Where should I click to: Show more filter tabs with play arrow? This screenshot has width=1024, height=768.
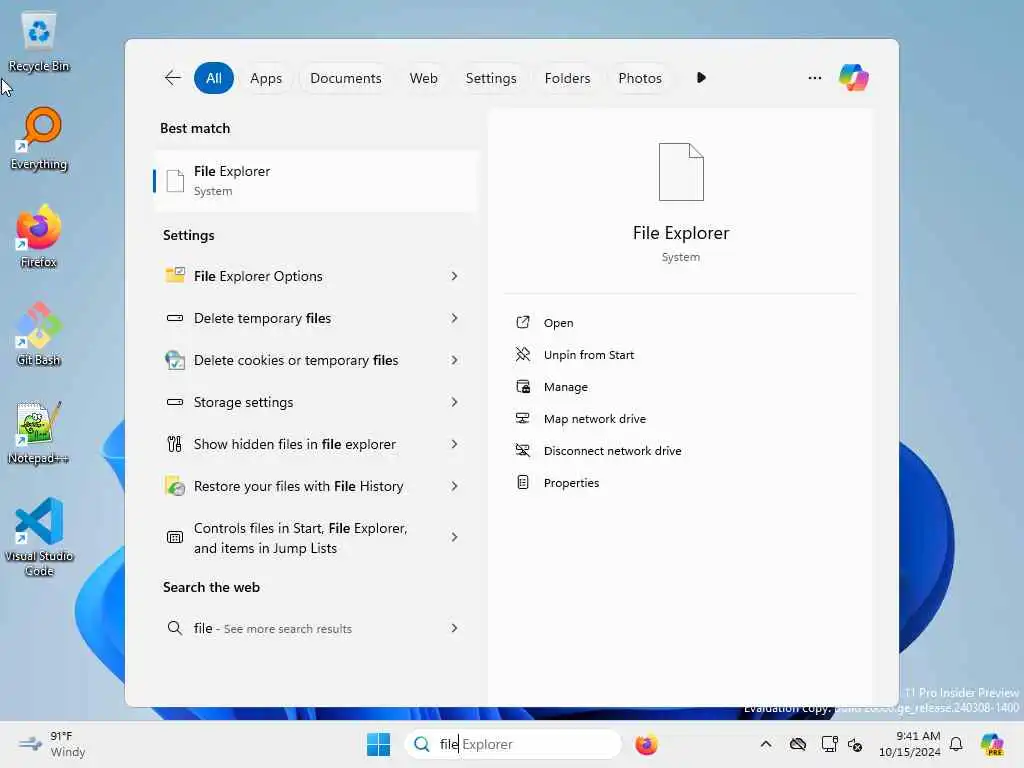[701, 78]
